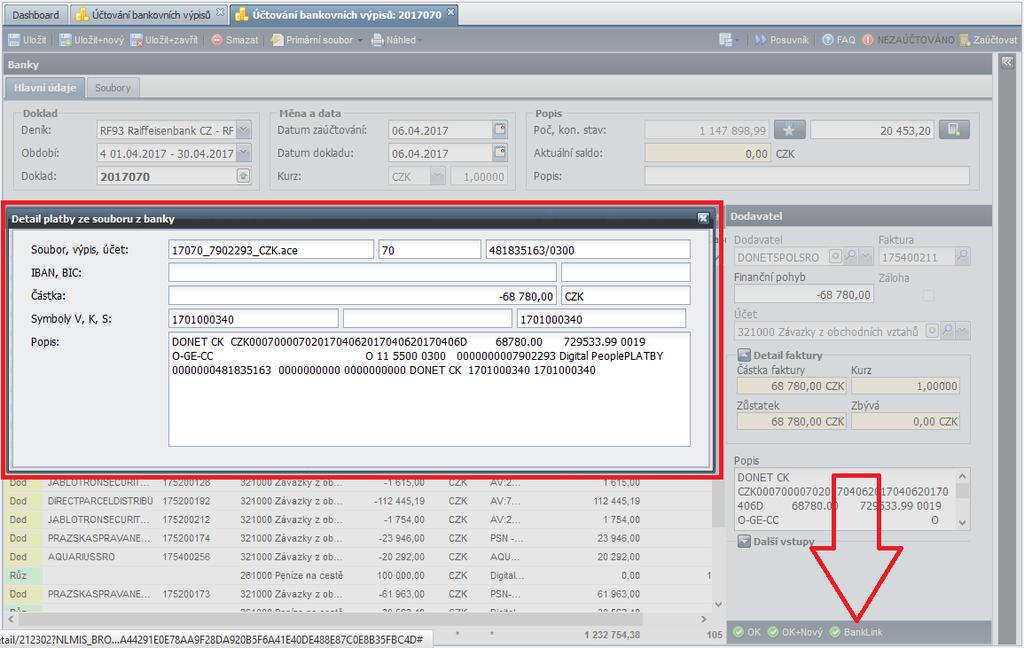
Task: Click the Účet search magnifier icon
Action: (947, 331)
